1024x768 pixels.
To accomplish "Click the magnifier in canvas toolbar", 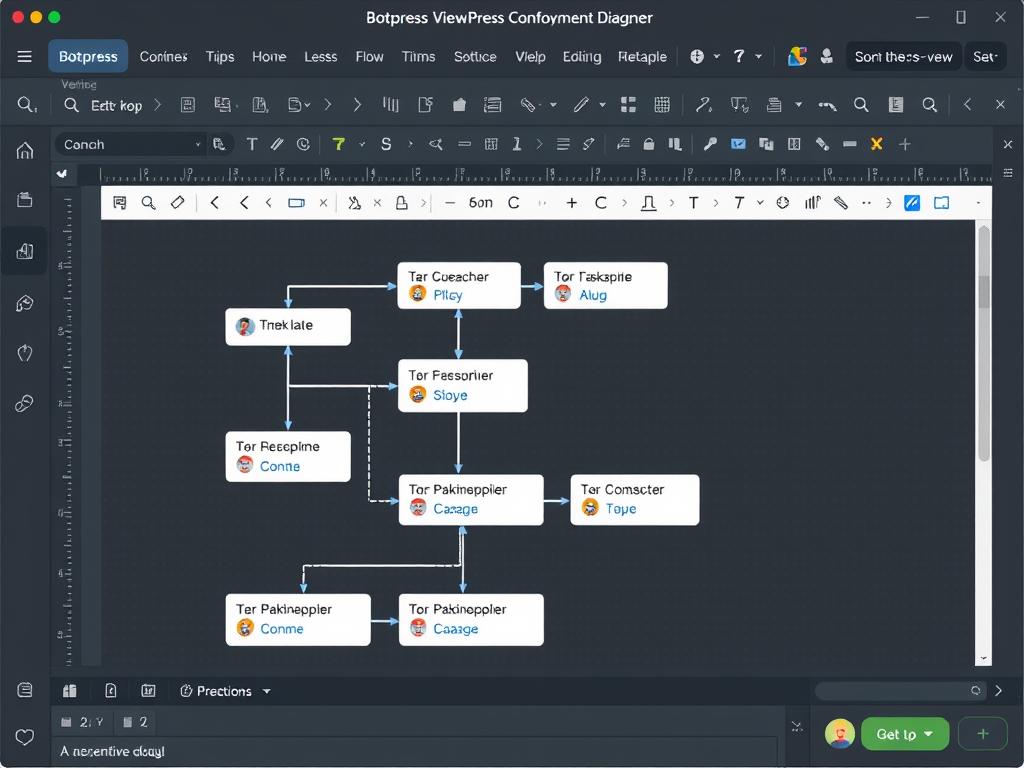I will (149, 203).
